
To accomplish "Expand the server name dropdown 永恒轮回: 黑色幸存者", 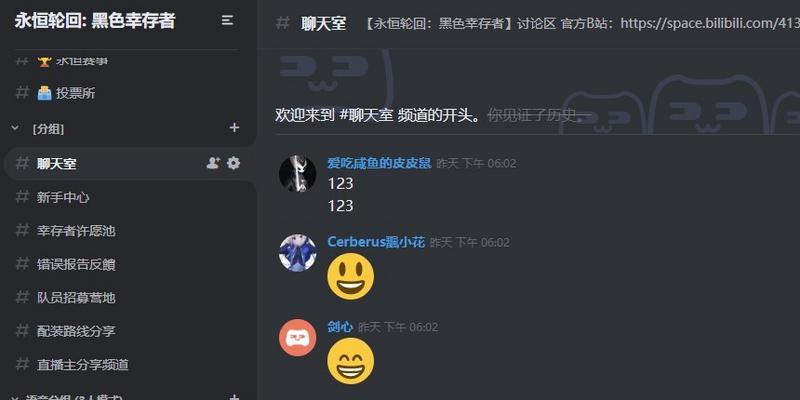I will coord(95,20).
